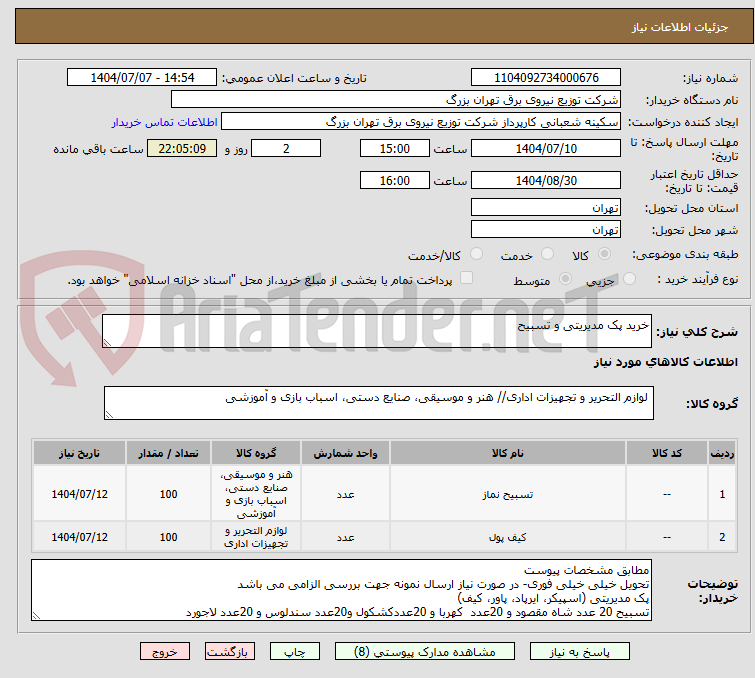The image size is (755, 678).
Task: Click the 'تعداد / مقدار' column header
Action: click(x=169, y=453)
